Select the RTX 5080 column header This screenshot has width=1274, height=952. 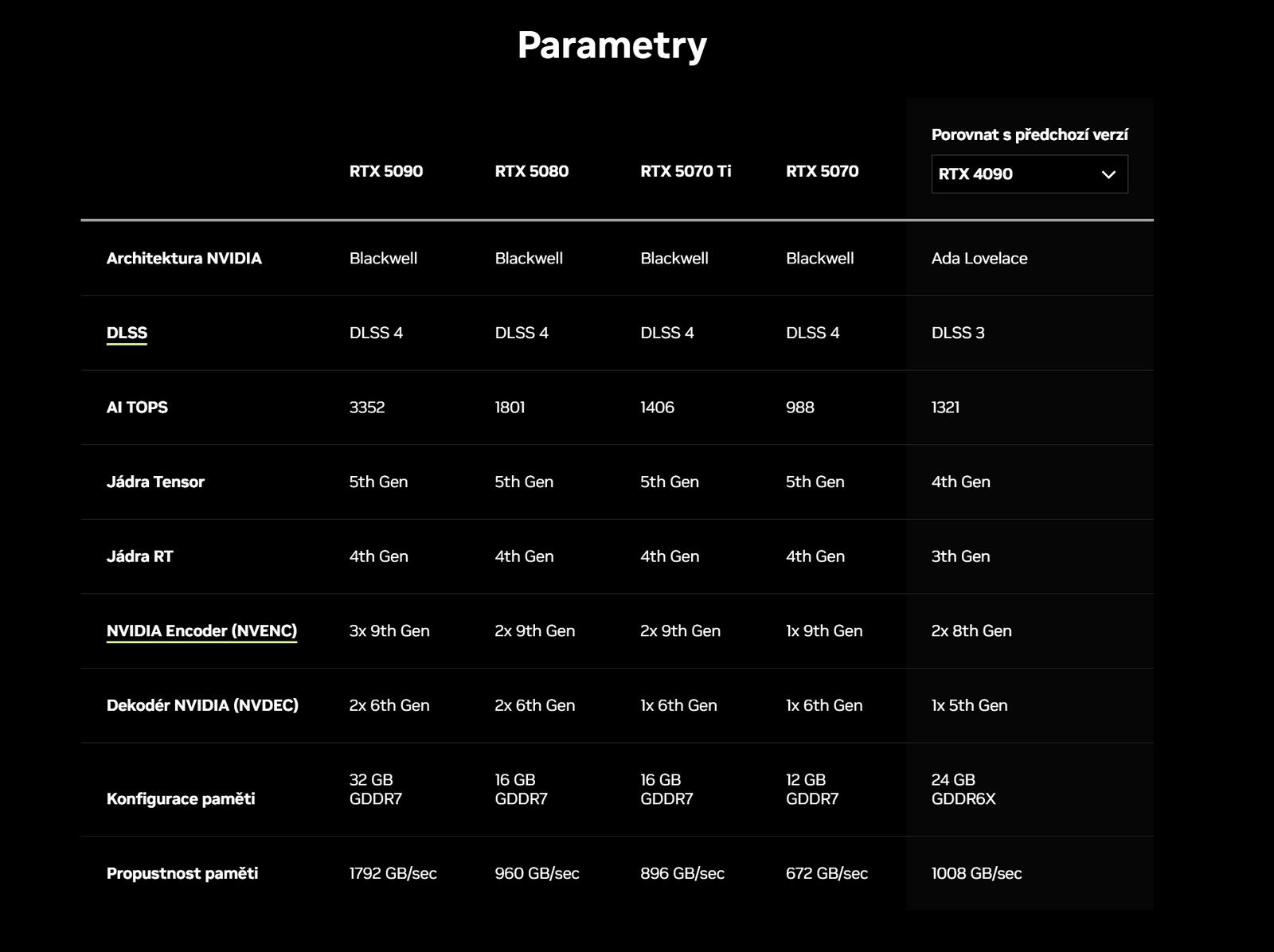pos(531,170)
